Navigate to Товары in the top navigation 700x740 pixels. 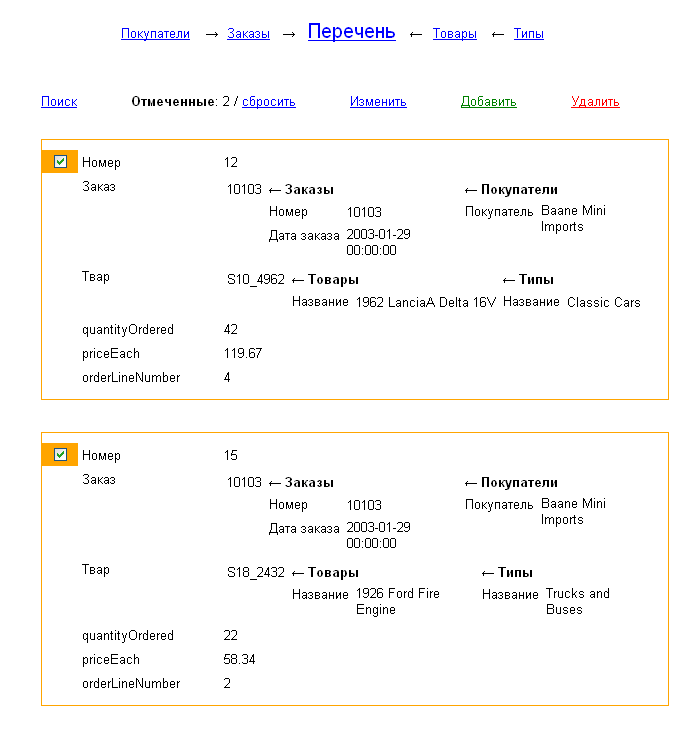click(x=454, y=34)
